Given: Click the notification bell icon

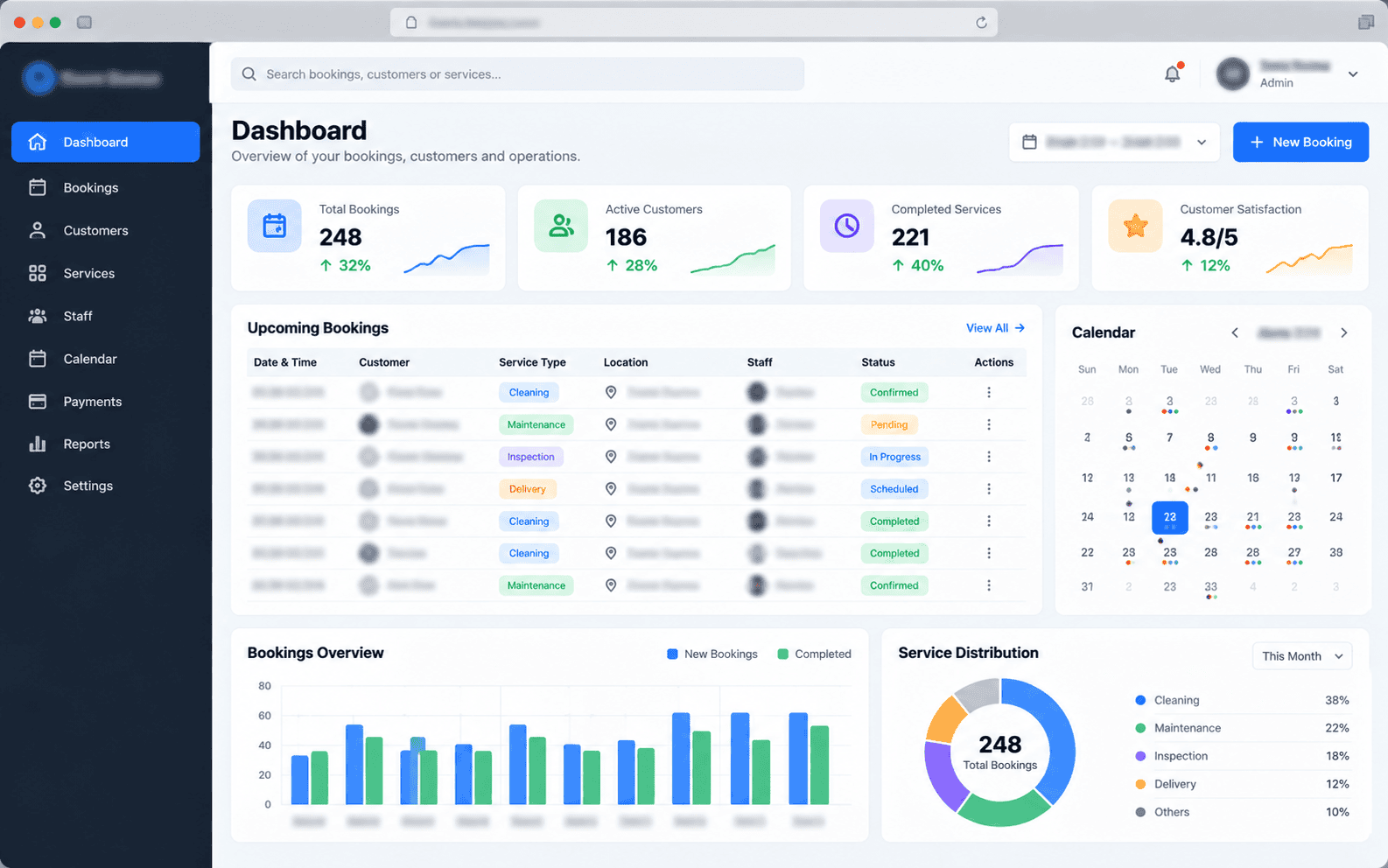Looking at the screenshot, I should (1173, 74).
